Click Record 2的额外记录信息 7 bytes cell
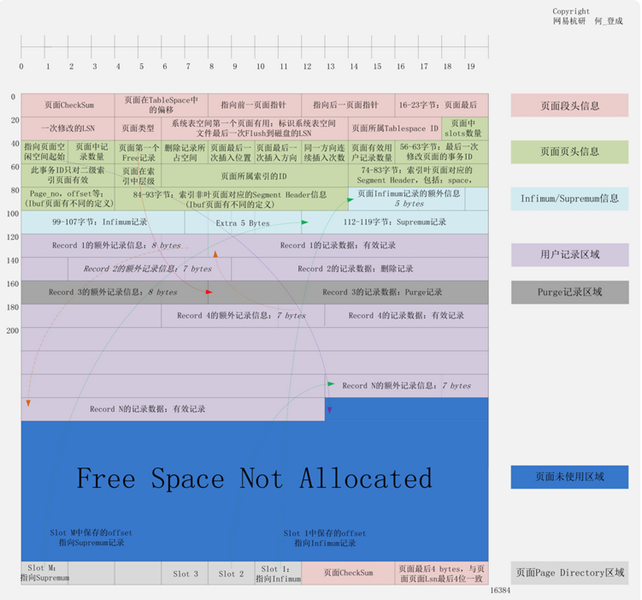 click(149, 269)
